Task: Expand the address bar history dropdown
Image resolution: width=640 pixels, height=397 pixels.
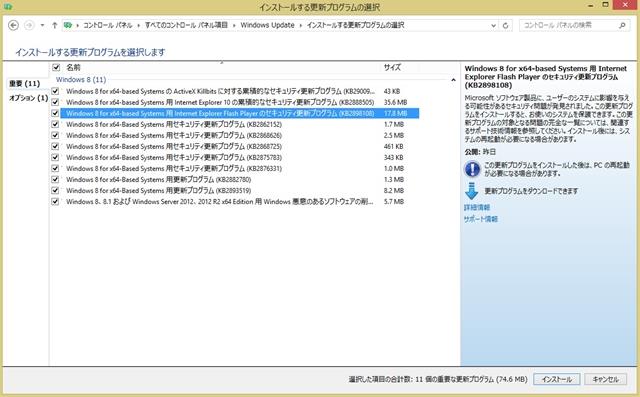Action: coord(493,25)
